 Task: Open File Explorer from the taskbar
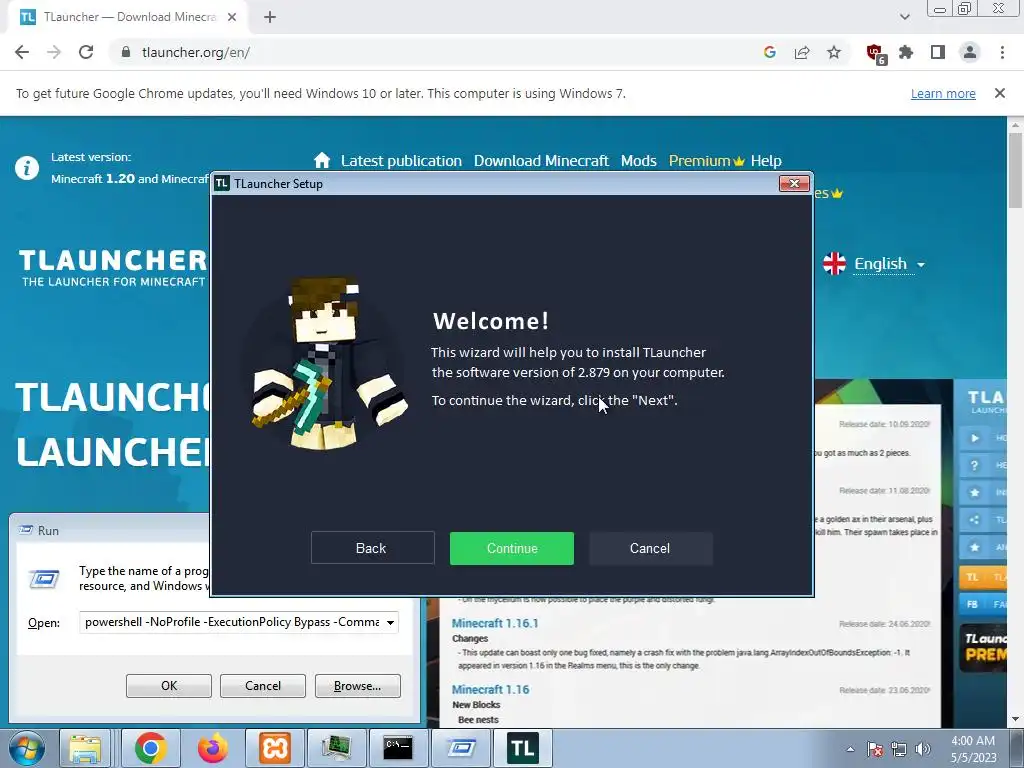pos(86,748)
